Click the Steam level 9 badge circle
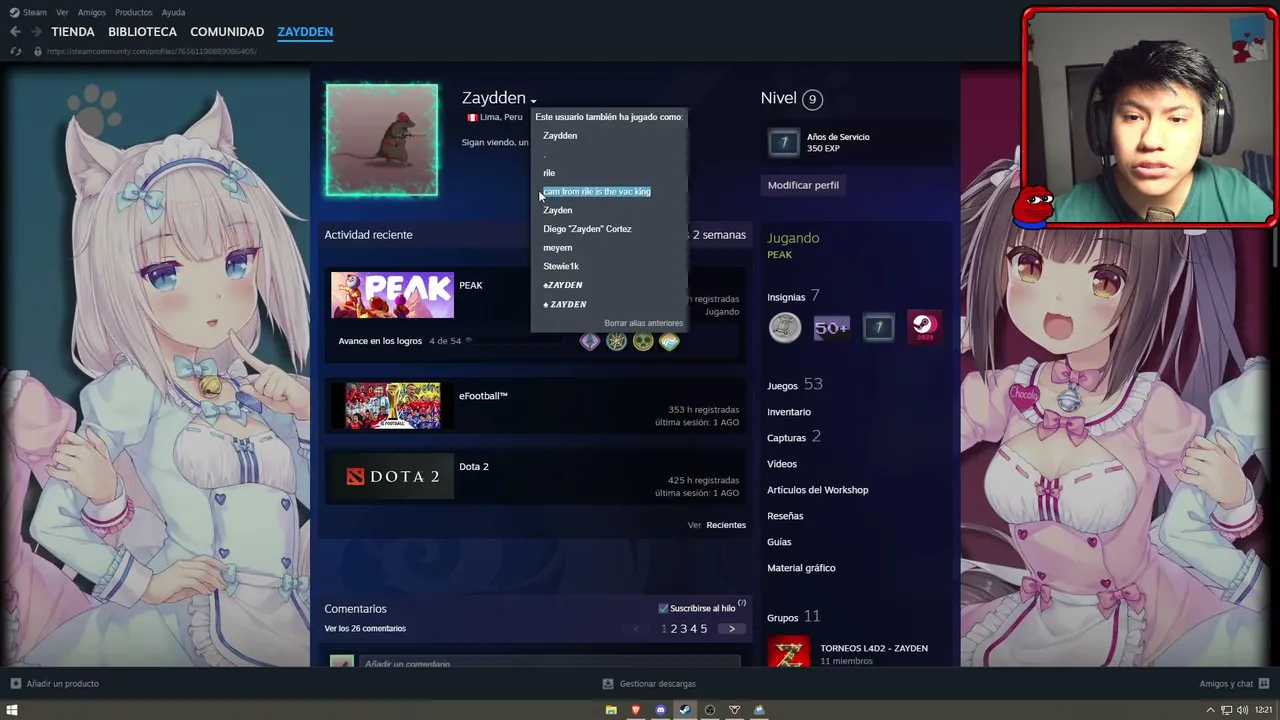 point(812,99)
